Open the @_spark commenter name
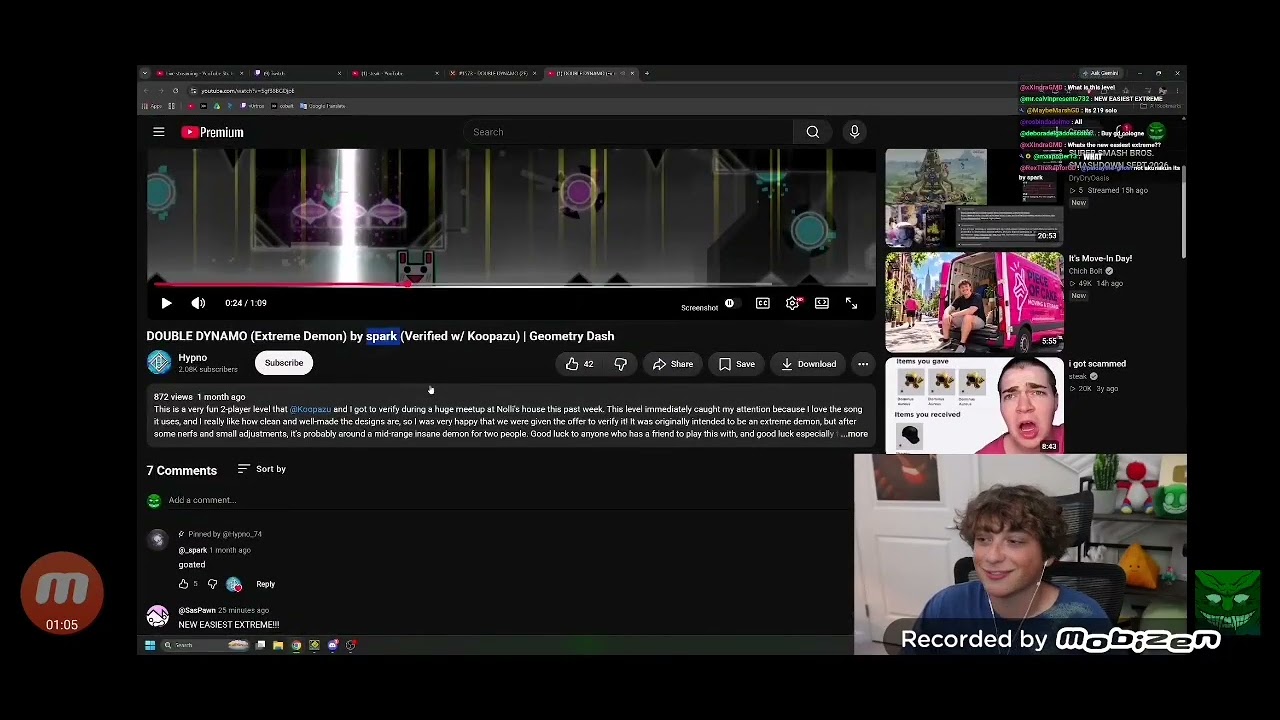The height and width of the screenshot is (720, 1280). [193, 550]
